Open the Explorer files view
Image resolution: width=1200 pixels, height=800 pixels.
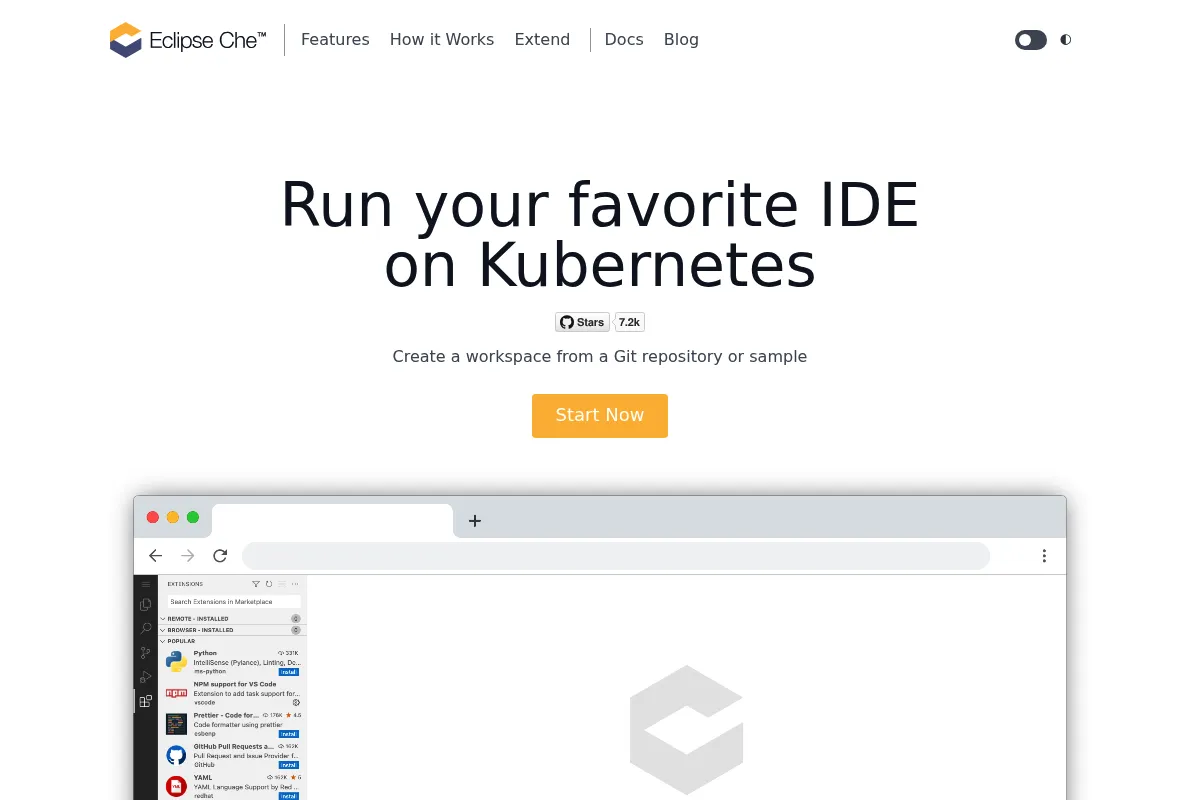(x=146, y=605)
